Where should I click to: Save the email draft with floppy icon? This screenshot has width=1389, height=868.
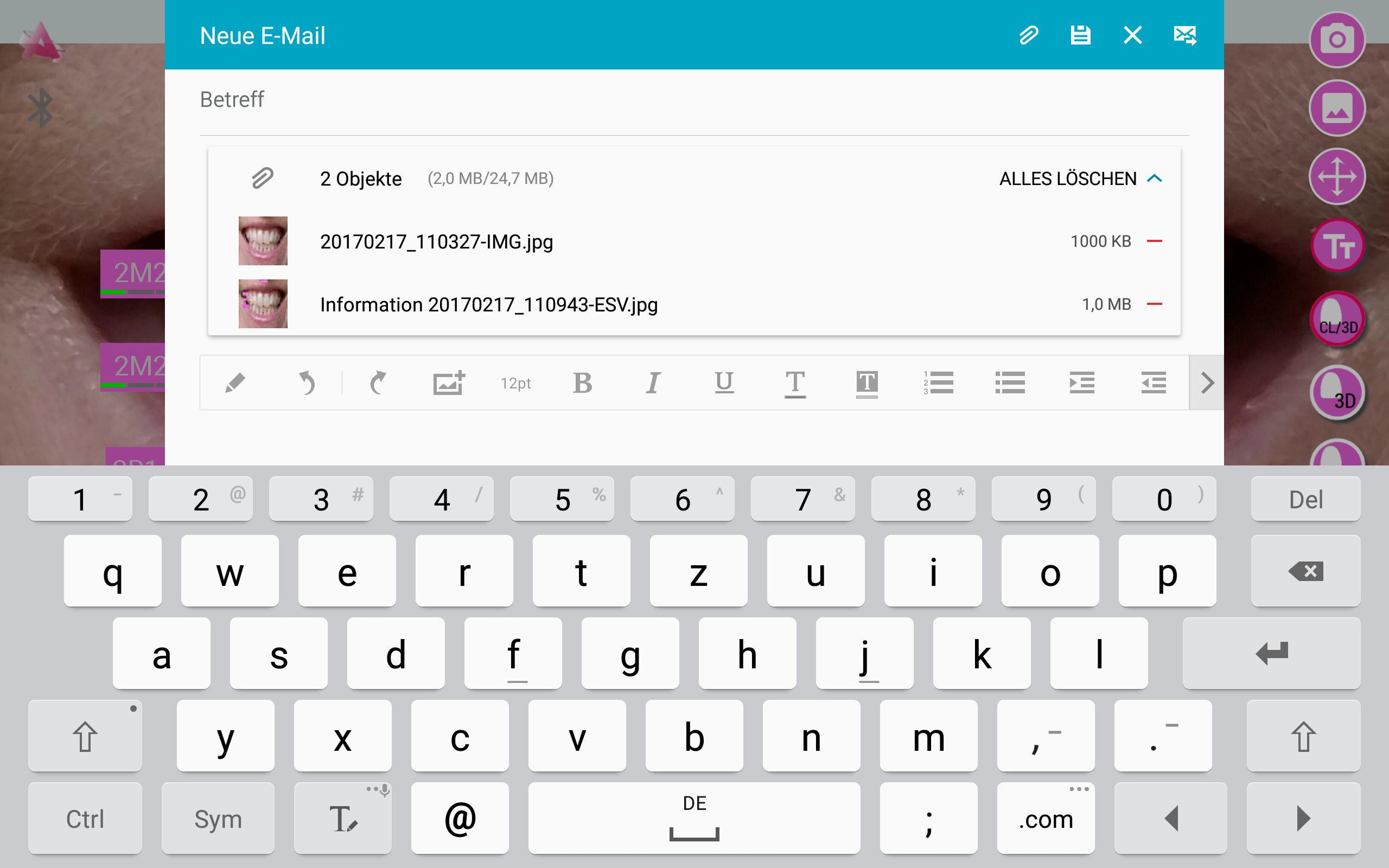(1080, 36)
